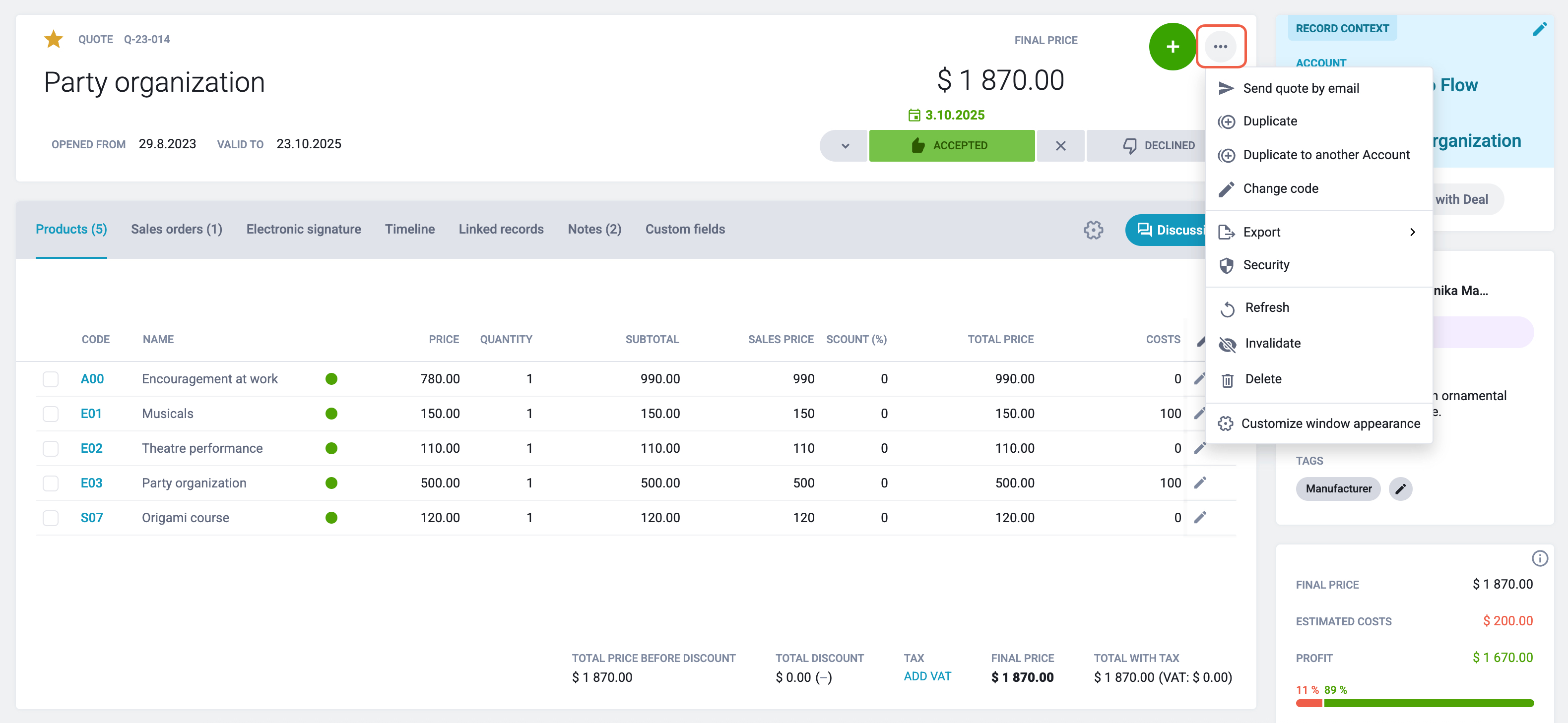This screenshot has width=1568, height=723.
Task: Click green status dot for Party organization row
Action: point(331,483)
